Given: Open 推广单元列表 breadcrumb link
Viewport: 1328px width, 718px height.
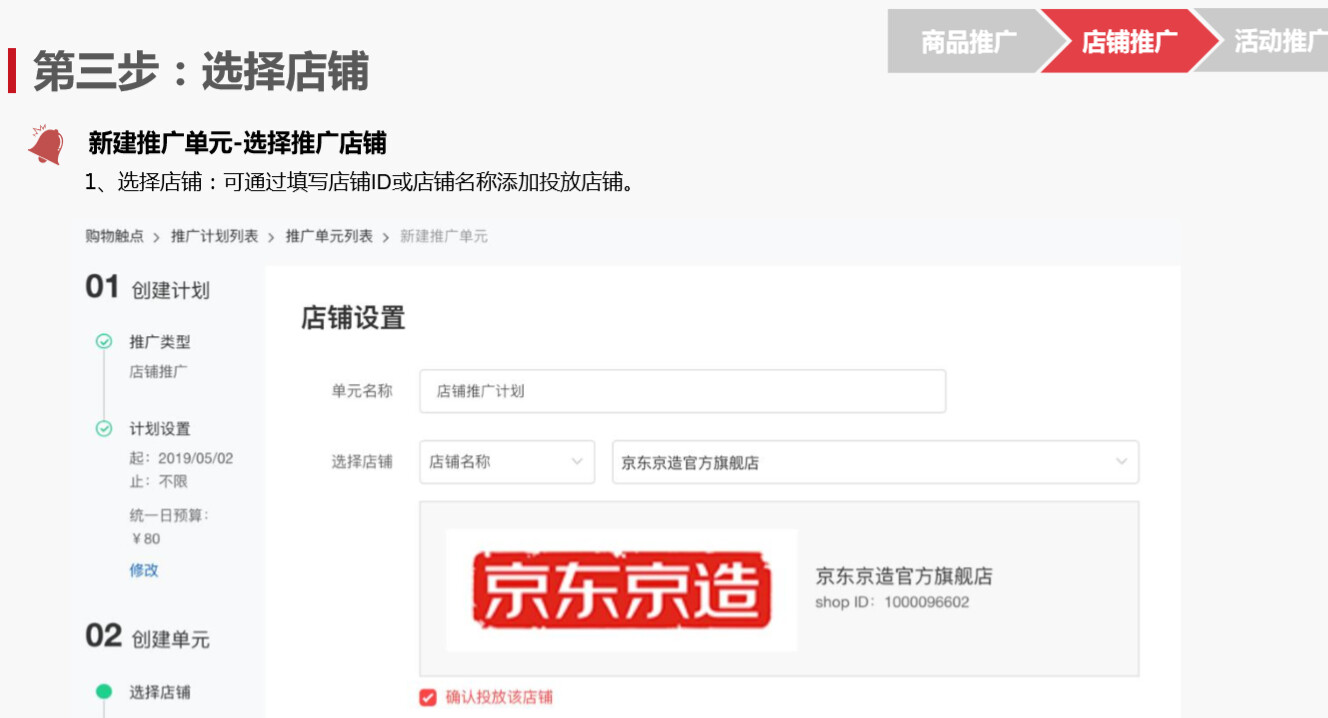Looking at the screenshot, I should point(329,237).
